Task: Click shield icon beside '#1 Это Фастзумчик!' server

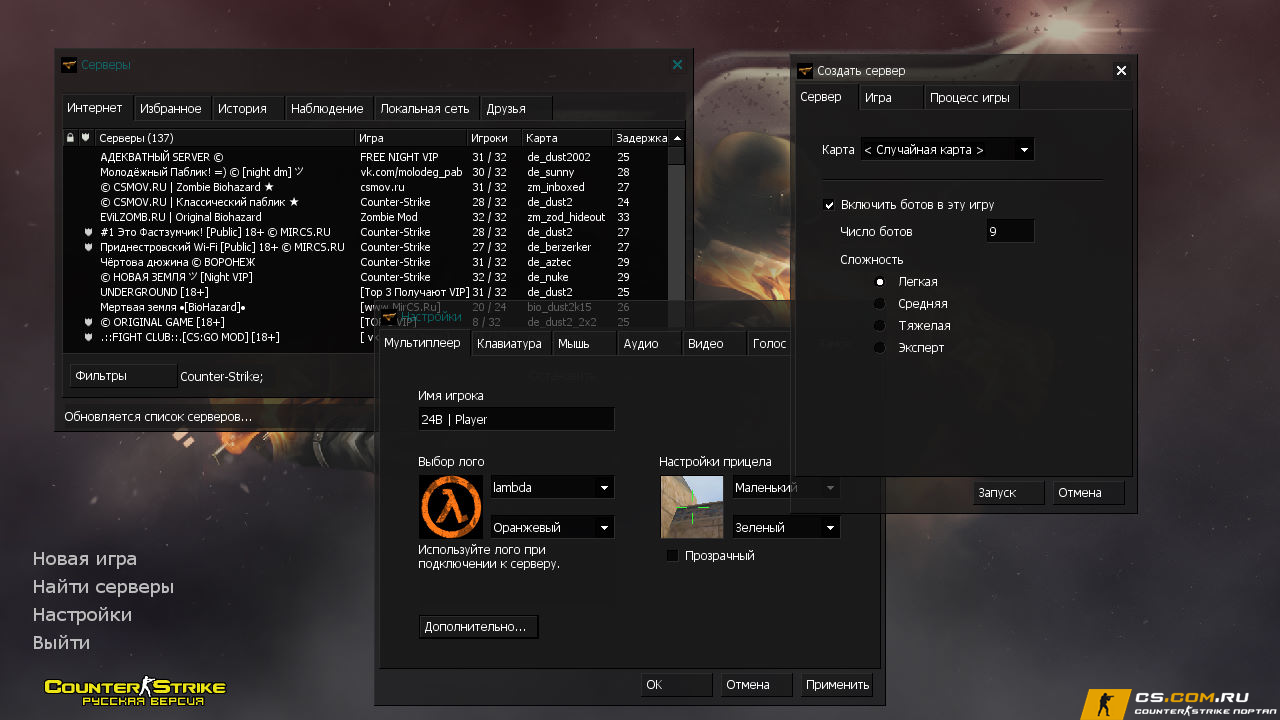Action: coord(88,232)
